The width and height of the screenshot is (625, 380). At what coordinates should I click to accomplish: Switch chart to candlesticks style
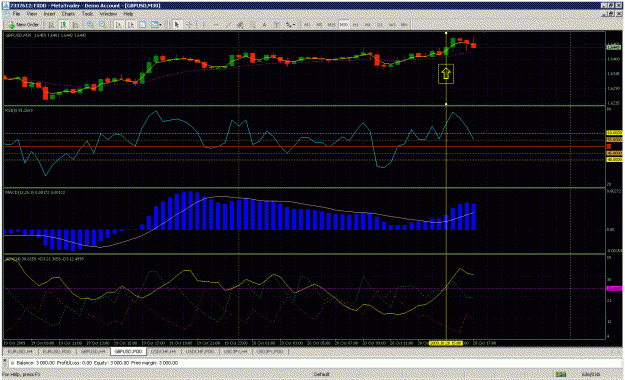point(63,25)
